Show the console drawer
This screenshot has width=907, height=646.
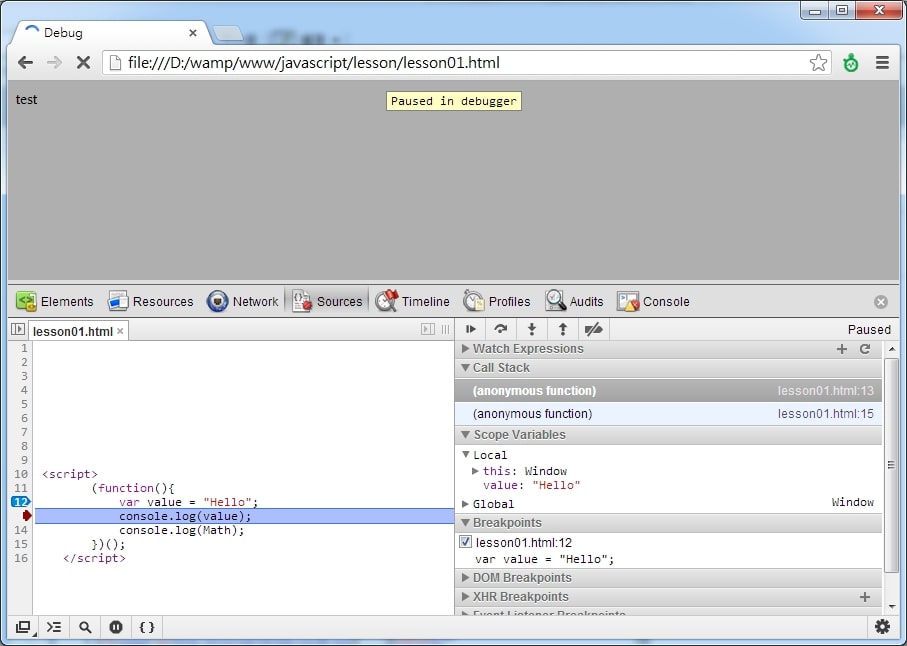coord(54,627)
